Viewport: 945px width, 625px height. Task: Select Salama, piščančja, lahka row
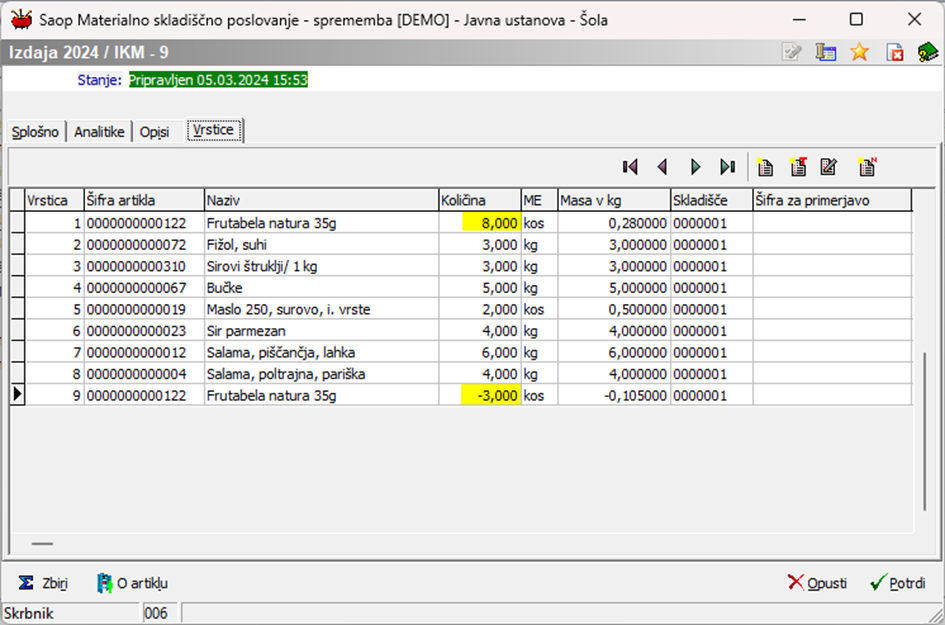[461, 353]
